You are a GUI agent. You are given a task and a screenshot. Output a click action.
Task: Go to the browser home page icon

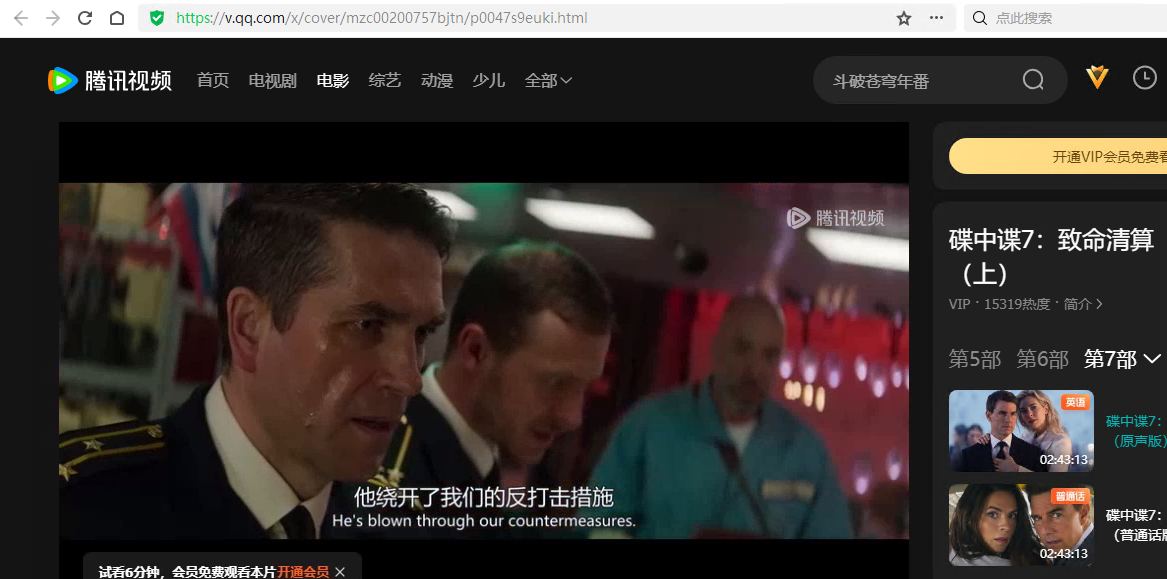117,19
